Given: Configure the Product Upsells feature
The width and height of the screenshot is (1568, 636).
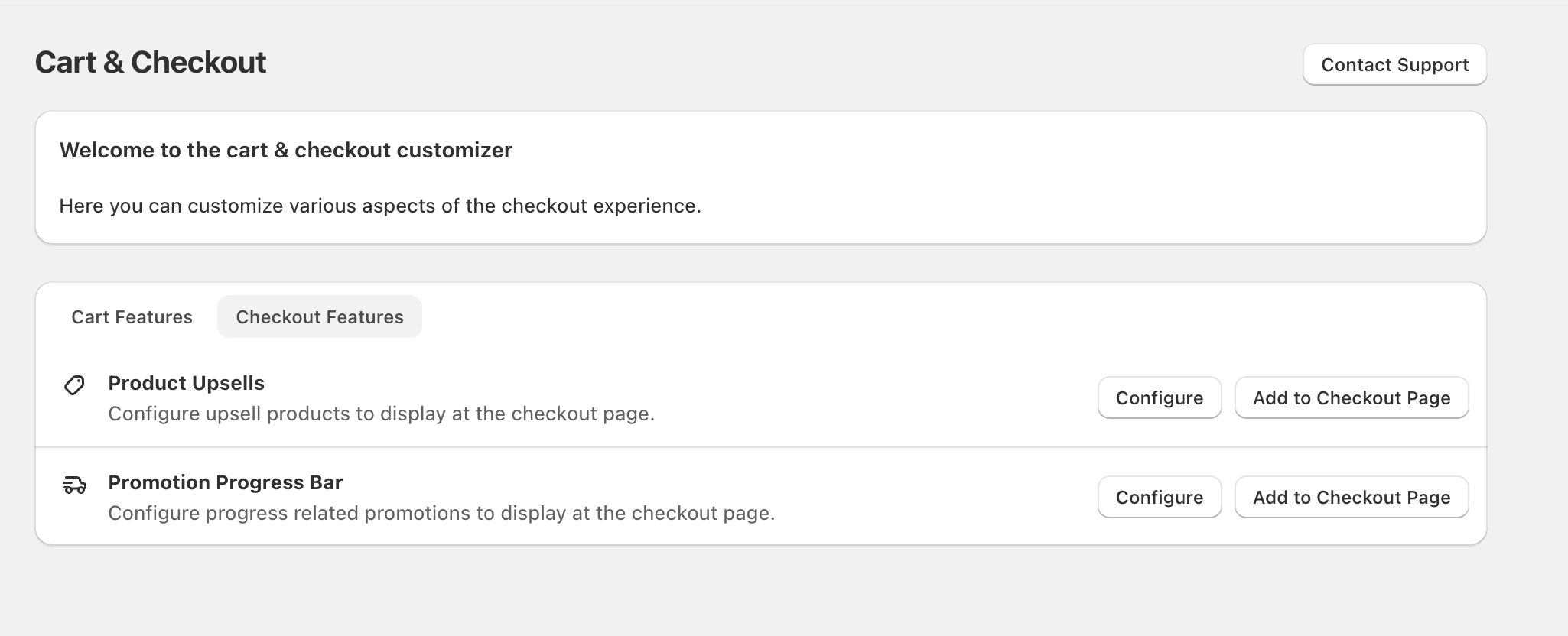Looking at the screenshot, I should [1160, 397].
